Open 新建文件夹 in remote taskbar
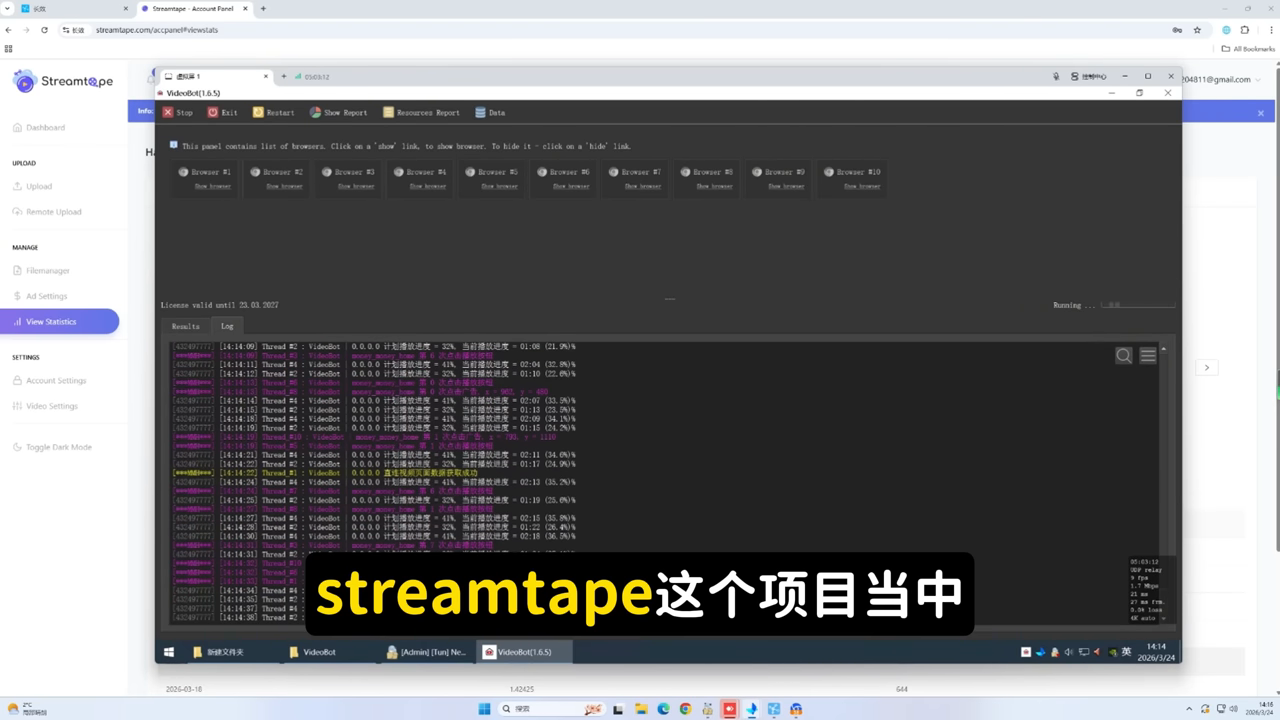Viewport: 1280px width, 720px height. pos(217,652)
